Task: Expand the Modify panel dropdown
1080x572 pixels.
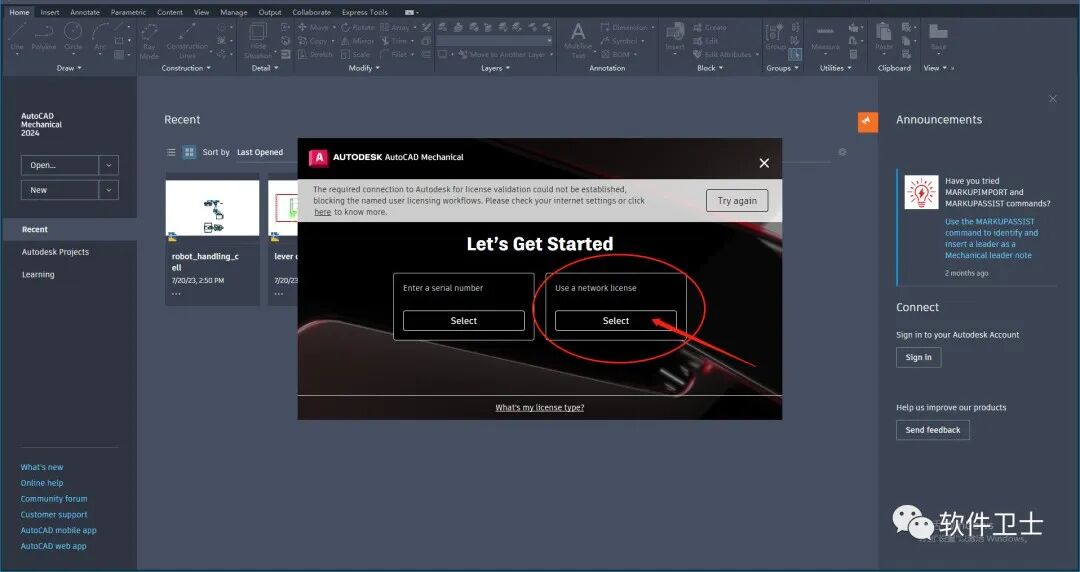Action: point(364,68)
